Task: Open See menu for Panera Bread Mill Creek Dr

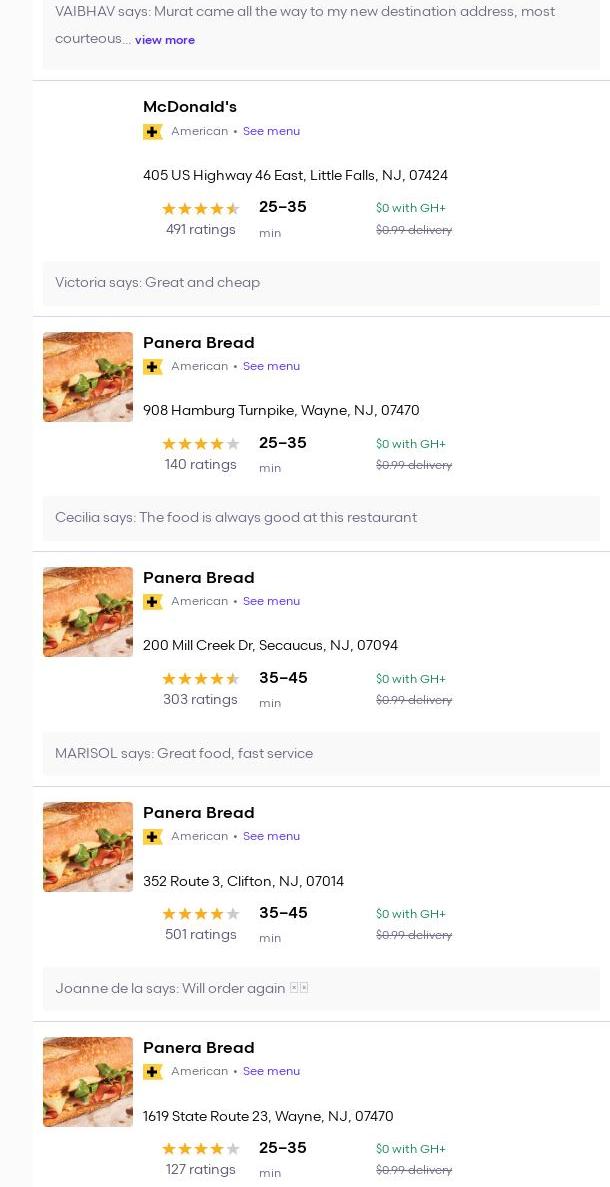Action: click(271, 601)
